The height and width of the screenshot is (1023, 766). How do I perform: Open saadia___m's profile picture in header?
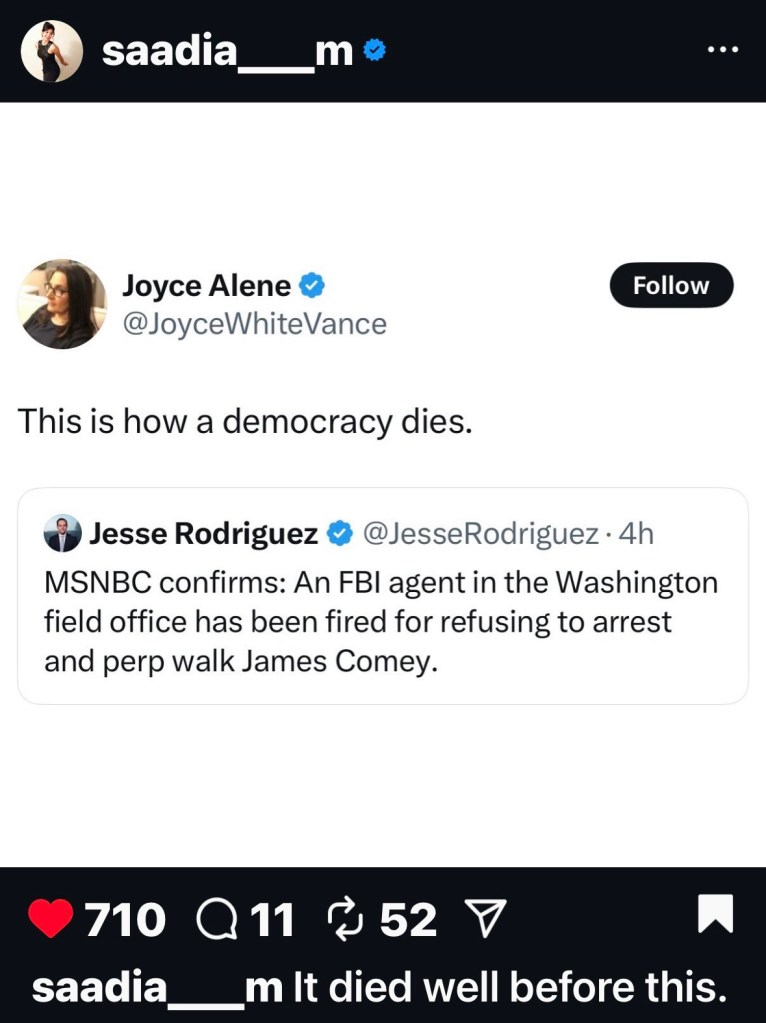(52, 50)
